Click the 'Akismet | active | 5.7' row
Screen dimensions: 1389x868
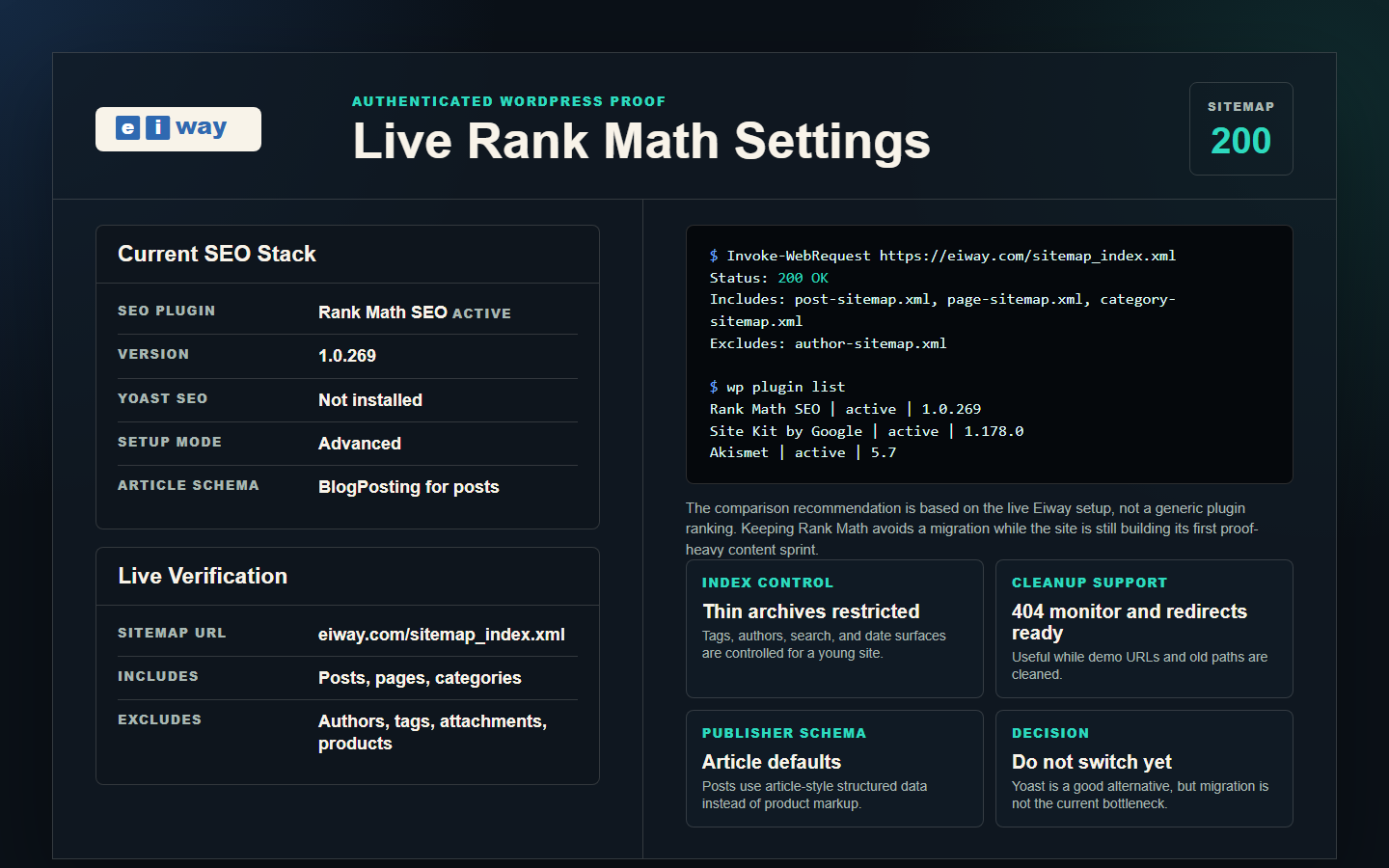click(803, 452)
